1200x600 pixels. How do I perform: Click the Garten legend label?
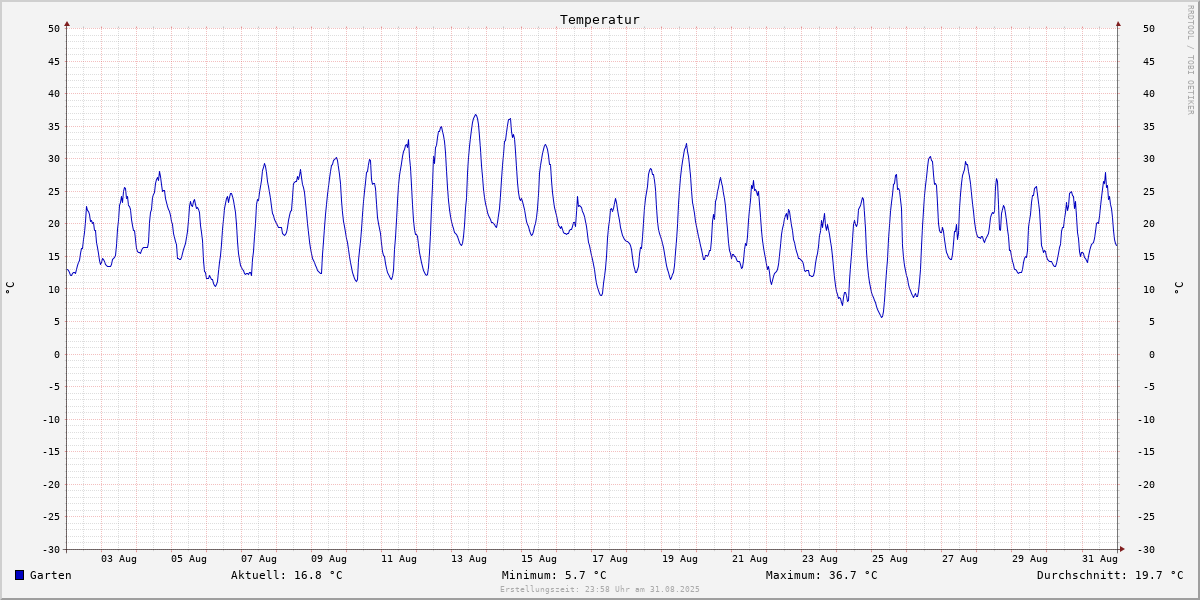coord(50,575)
